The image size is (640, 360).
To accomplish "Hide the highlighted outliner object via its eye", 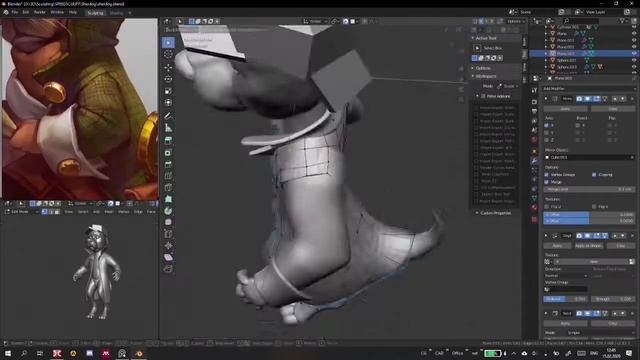I will (x=634, y=53).
